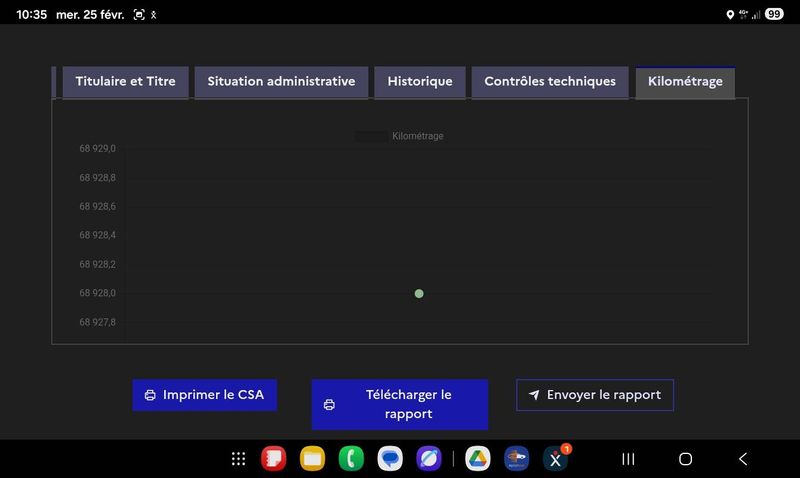Click the Imprimer le CSA button

coord(205,395)
